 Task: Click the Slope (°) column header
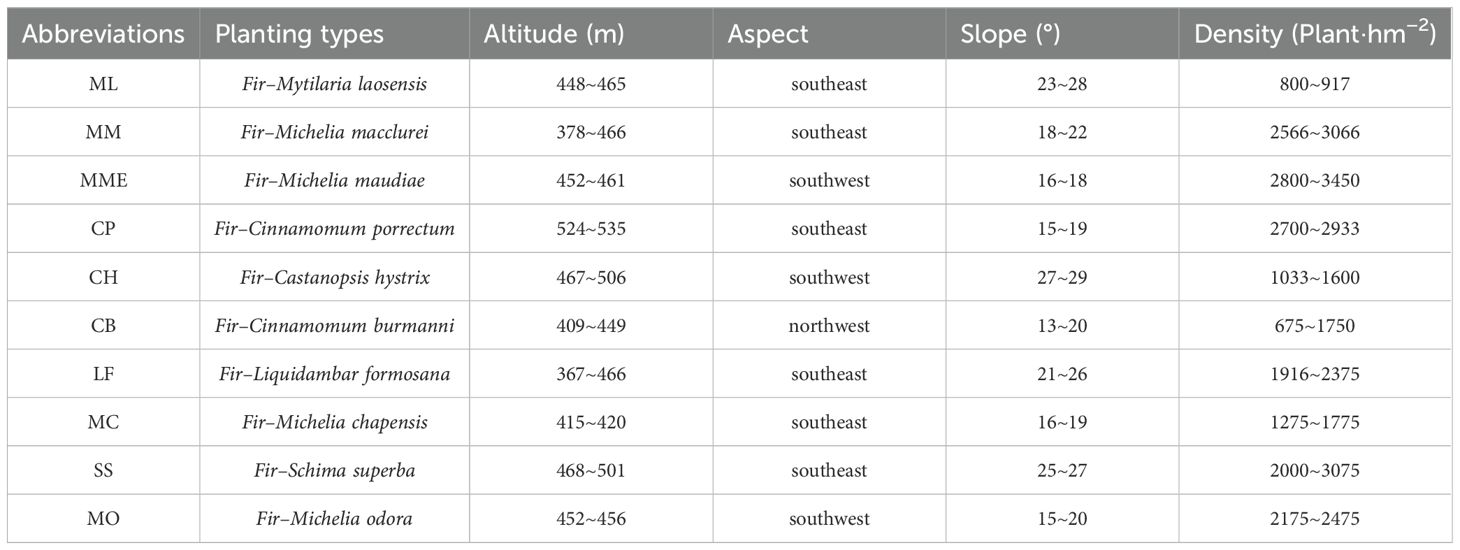(1010, 34)
